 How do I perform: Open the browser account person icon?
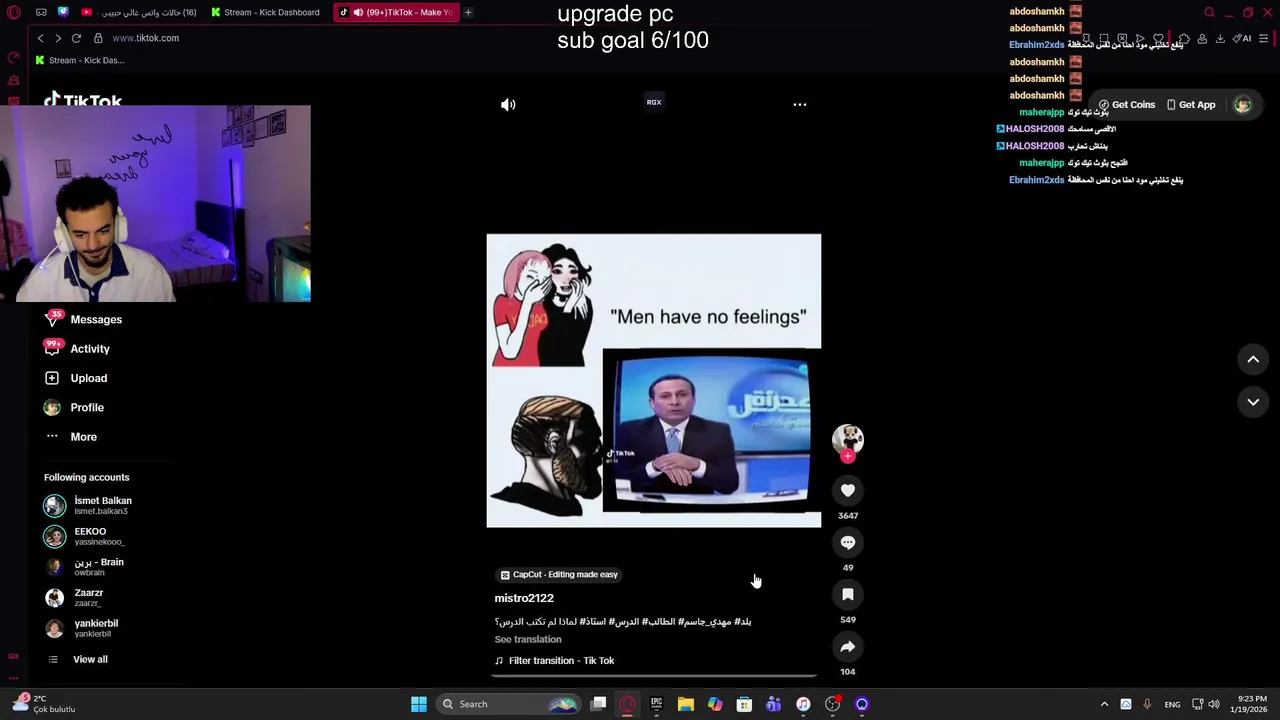click(1202, 38)
